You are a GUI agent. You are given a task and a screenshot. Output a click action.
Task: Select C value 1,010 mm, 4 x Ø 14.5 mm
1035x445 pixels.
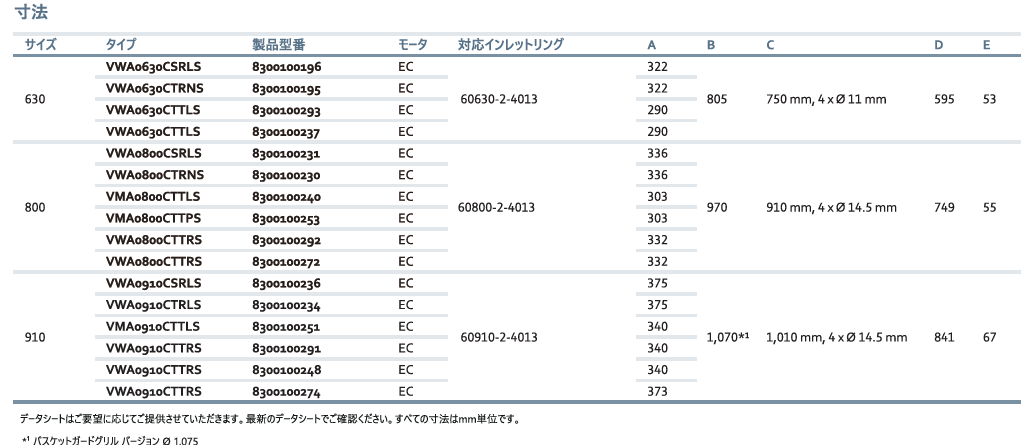point(836,337)
